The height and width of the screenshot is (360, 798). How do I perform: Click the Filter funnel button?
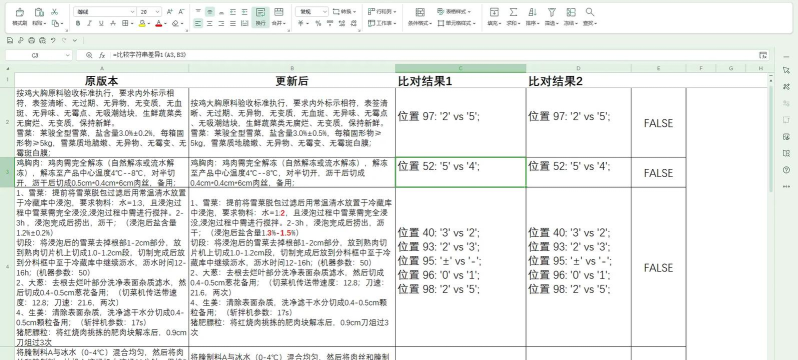tap(552, 17)
